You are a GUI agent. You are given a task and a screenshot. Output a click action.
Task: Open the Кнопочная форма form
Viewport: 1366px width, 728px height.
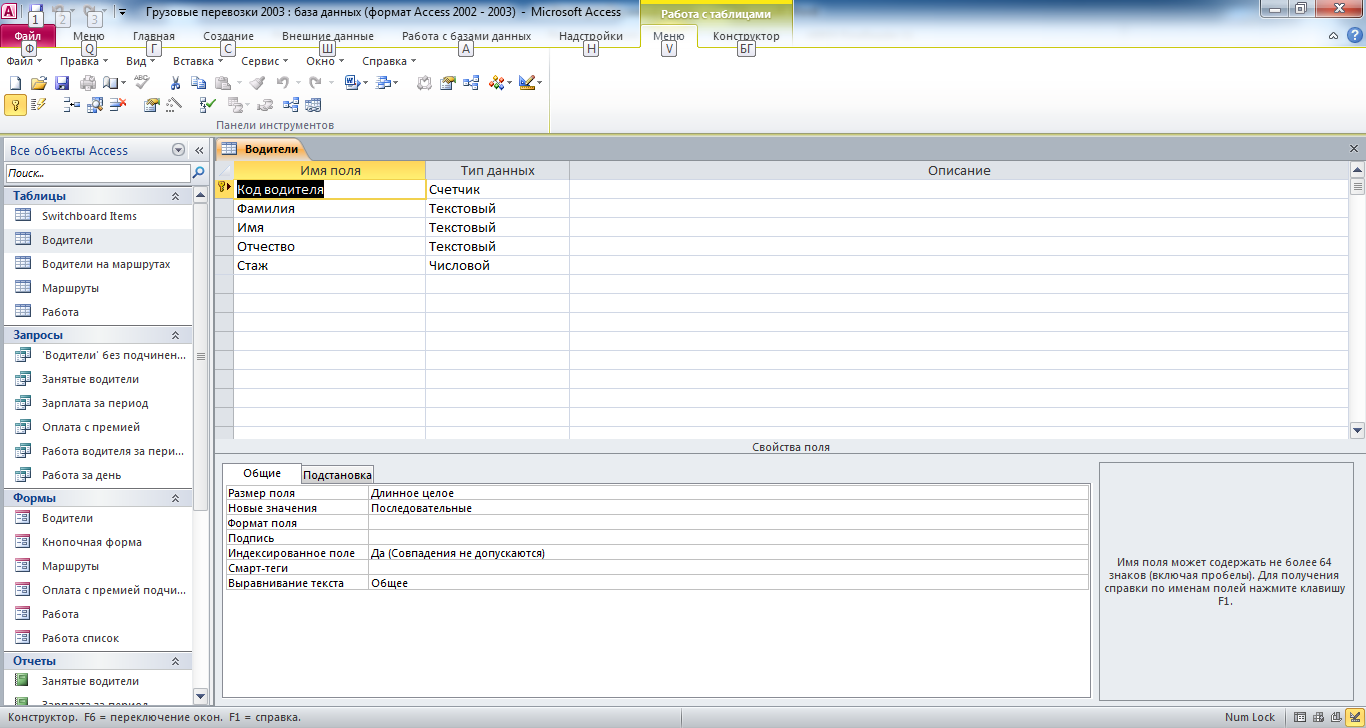pos(92,542)
